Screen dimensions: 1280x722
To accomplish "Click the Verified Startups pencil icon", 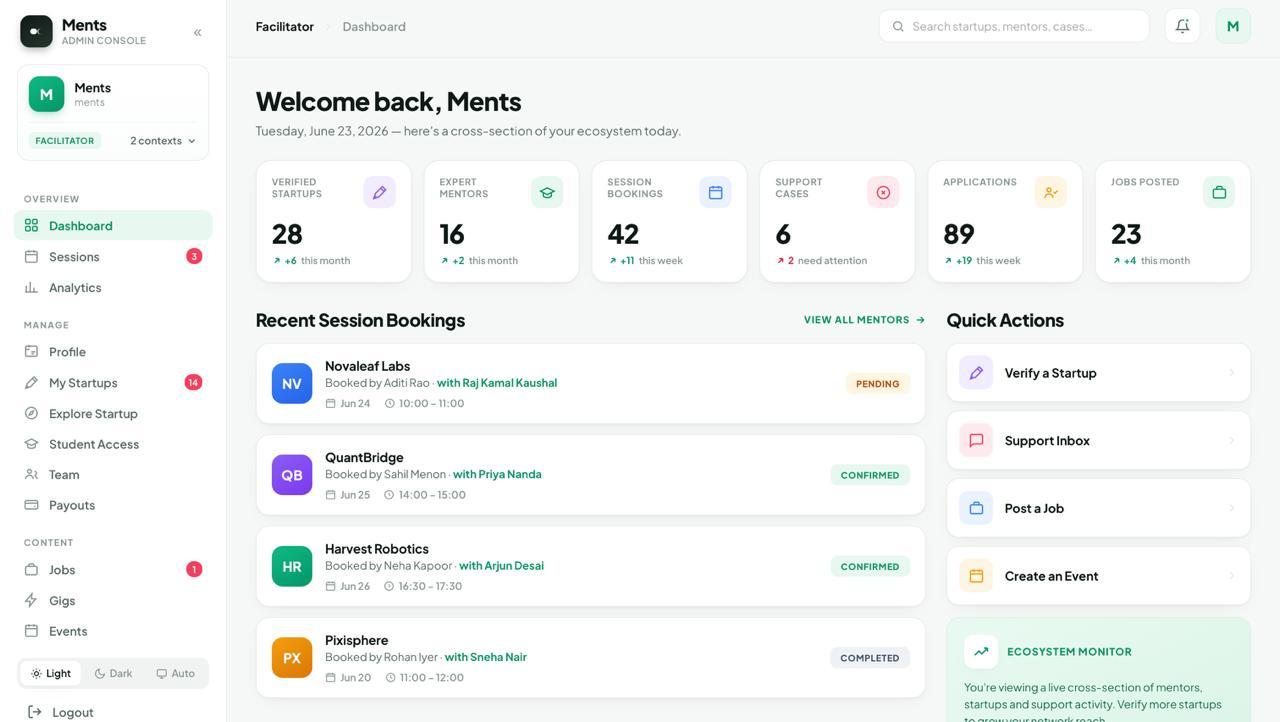I will point(379,192).
